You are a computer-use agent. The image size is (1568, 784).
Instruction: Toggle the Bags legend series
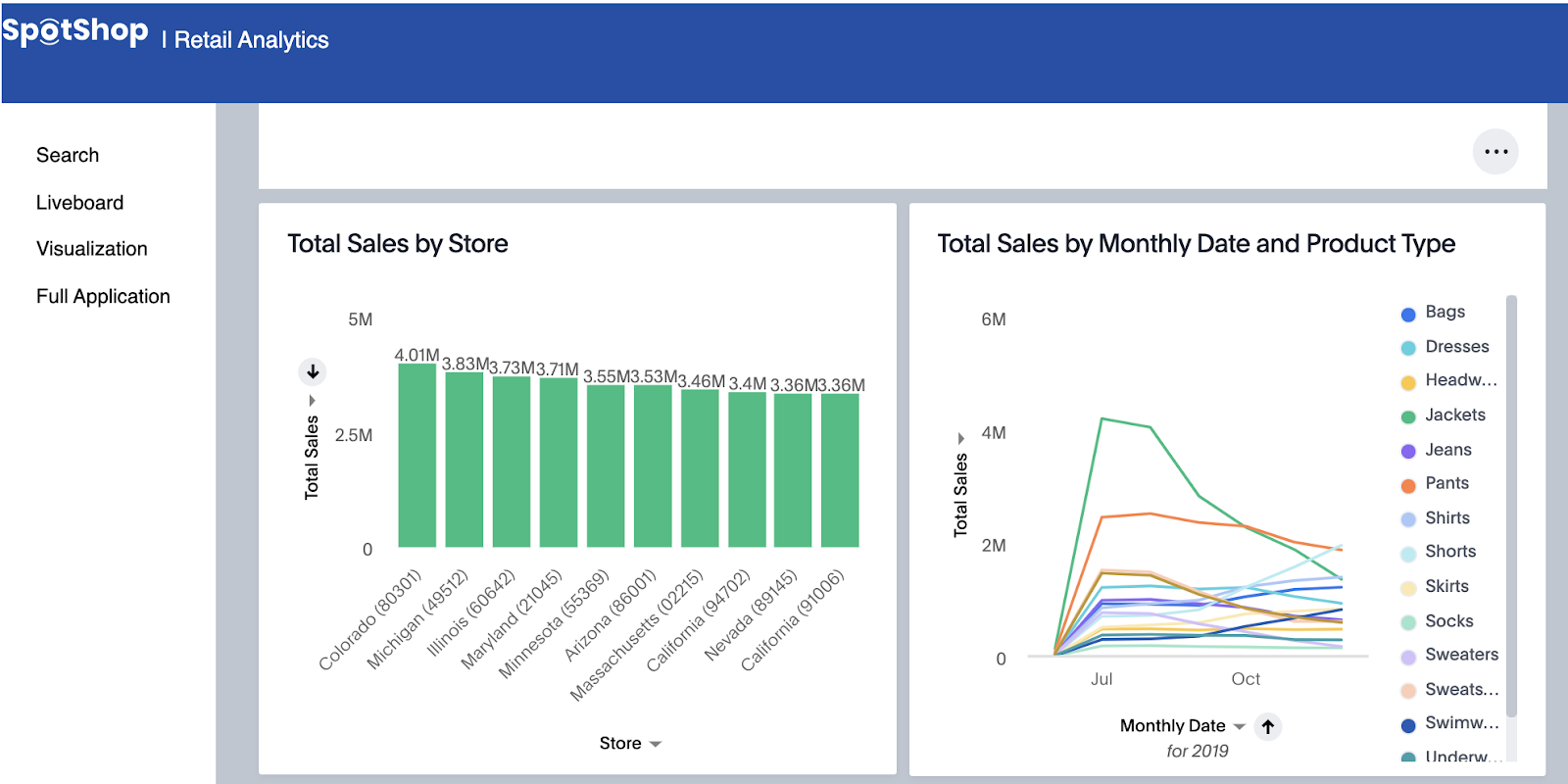[x=1445, y=312]
